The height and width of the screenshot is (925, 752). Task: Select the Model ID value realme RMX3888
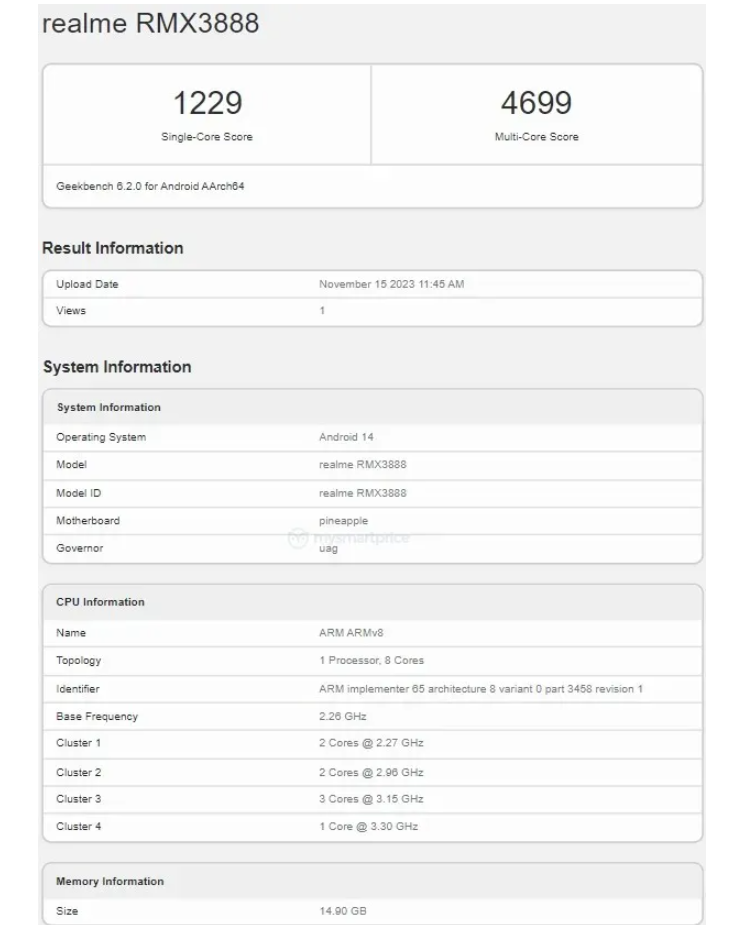[x=363, y=493]
